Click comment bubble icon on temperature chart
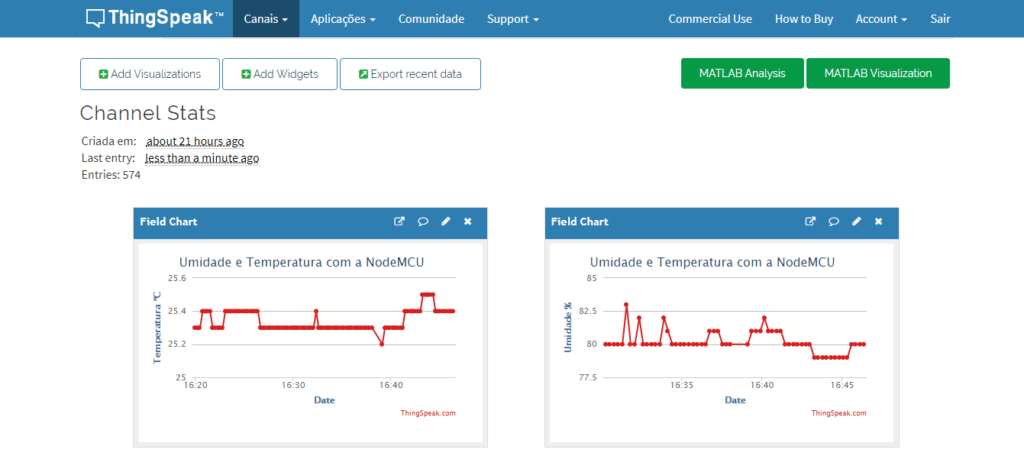The width and height of the screenshot is (1024, 469). click(x=423, y=221)
